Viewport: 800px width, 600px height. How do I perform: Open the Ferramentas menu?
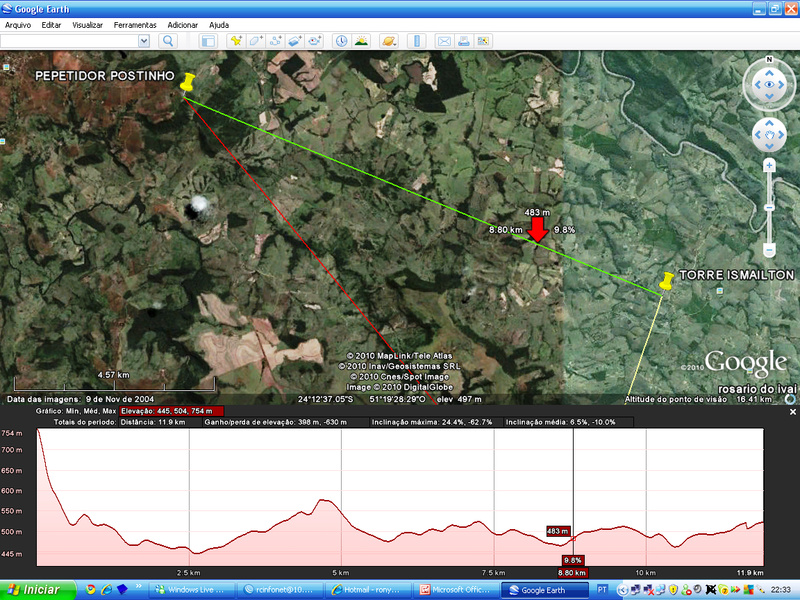point(135,25)
